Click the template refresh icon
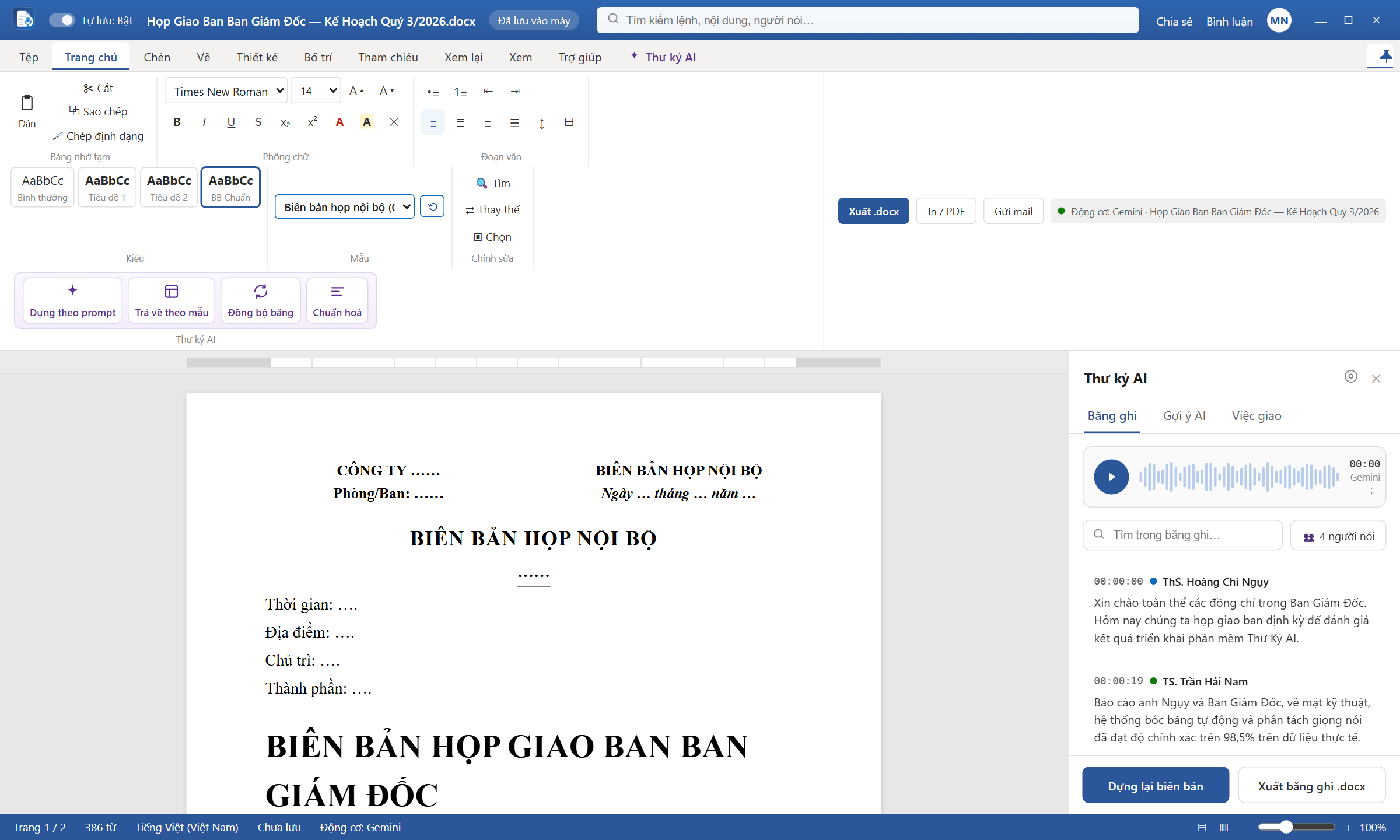This screenshot has height=840, width=1400. [x=432, y=206]
